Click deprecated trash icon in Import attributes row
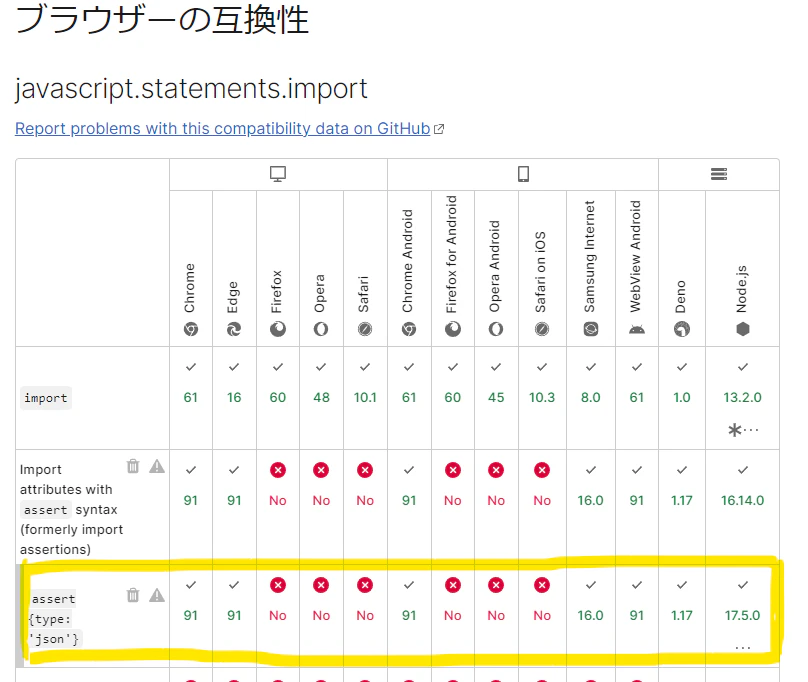The width and height of the screenshot is (808, 682). [x=133, y=466]
